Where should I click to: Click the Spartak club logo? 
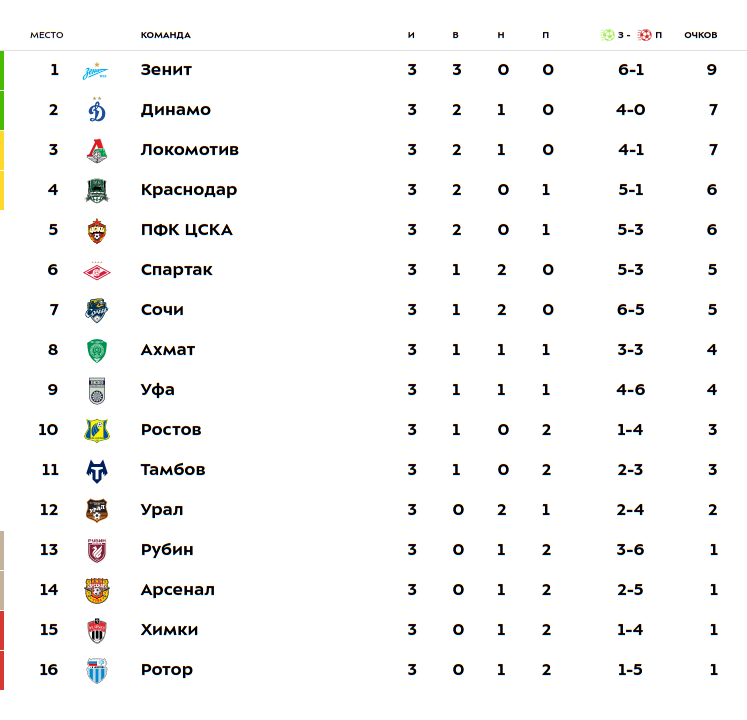[97, 270]
